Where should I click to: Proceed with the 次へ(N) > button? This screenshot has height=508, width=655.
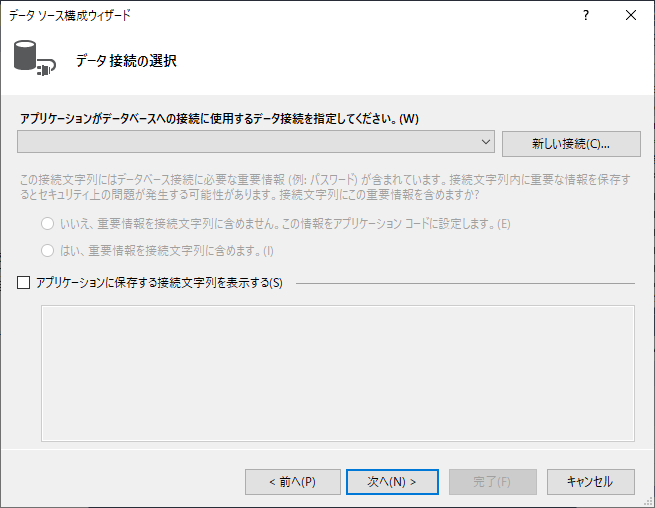click(392, 481)
